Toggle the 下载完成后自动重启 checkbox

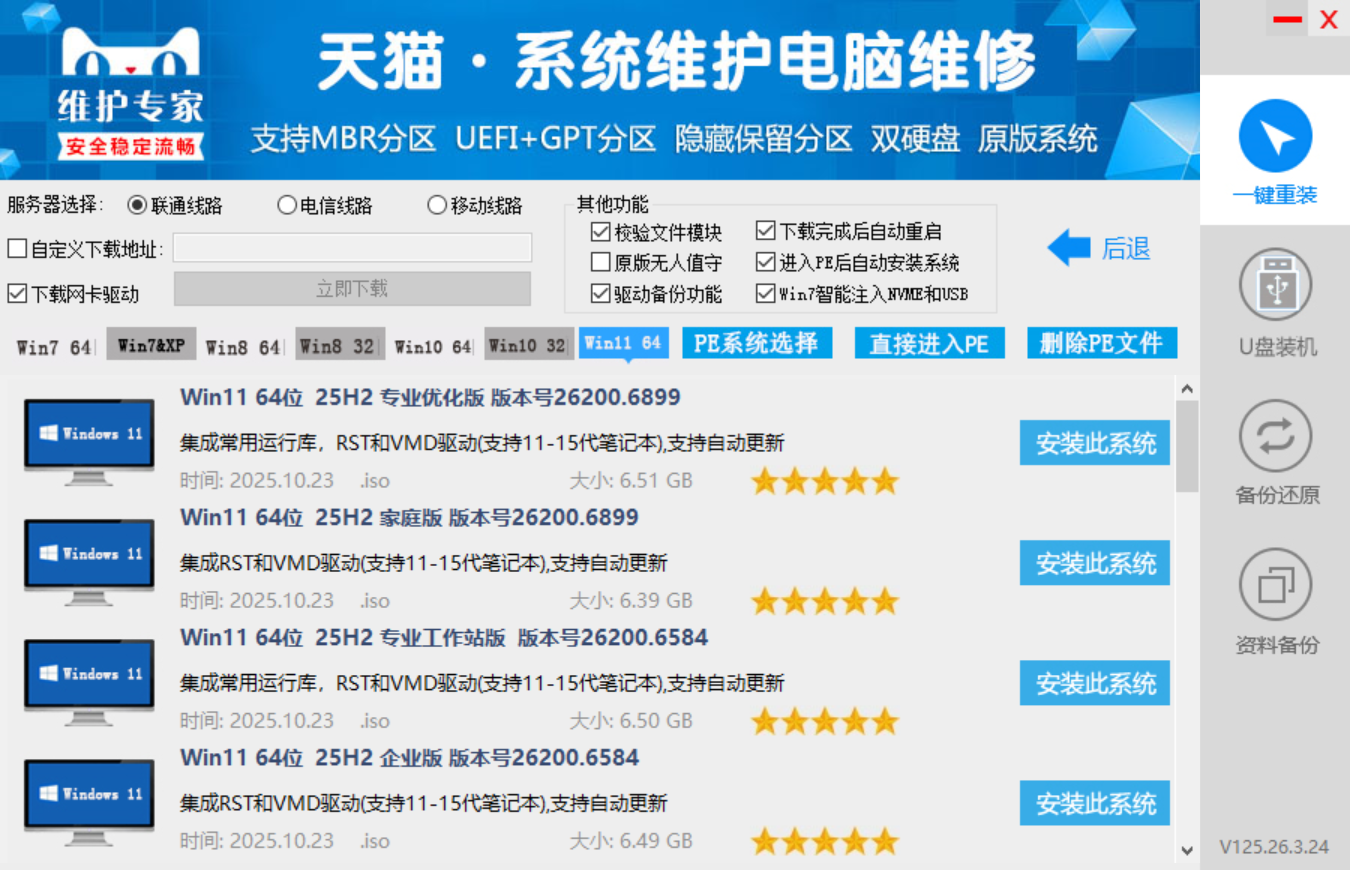coord(766,232)
